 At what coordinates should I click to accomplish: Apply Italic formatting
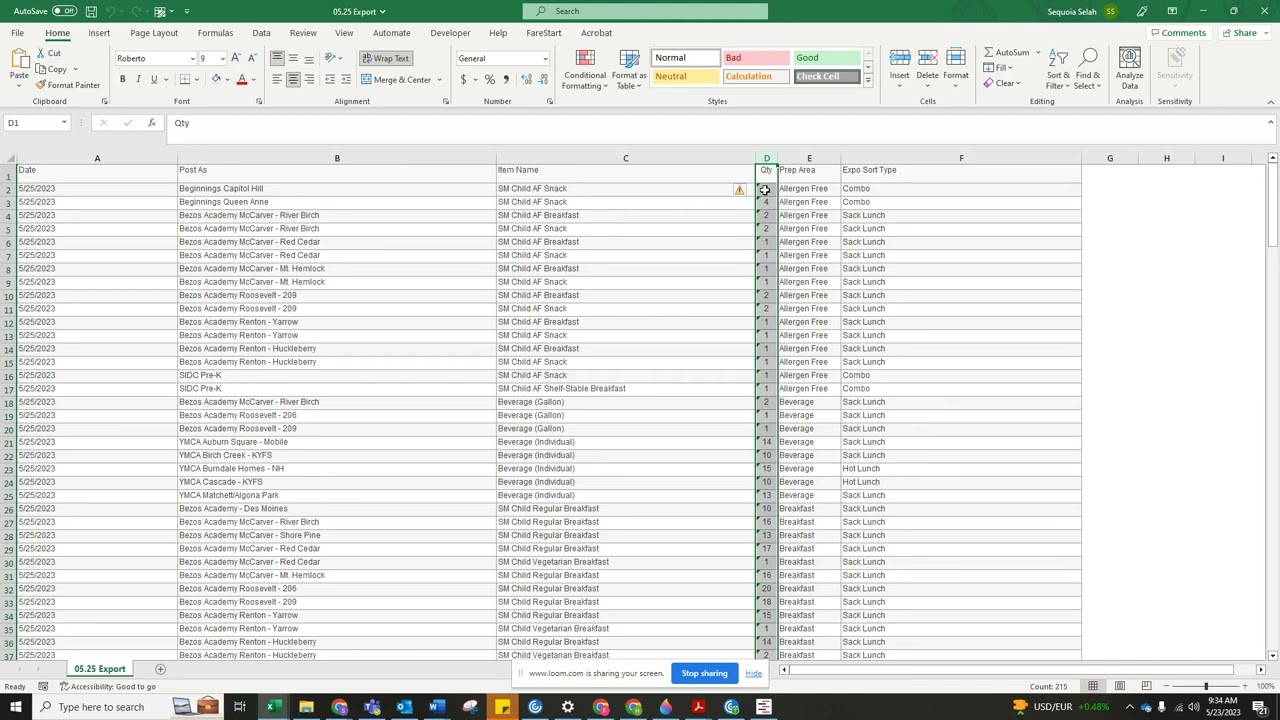pos(138,79)
